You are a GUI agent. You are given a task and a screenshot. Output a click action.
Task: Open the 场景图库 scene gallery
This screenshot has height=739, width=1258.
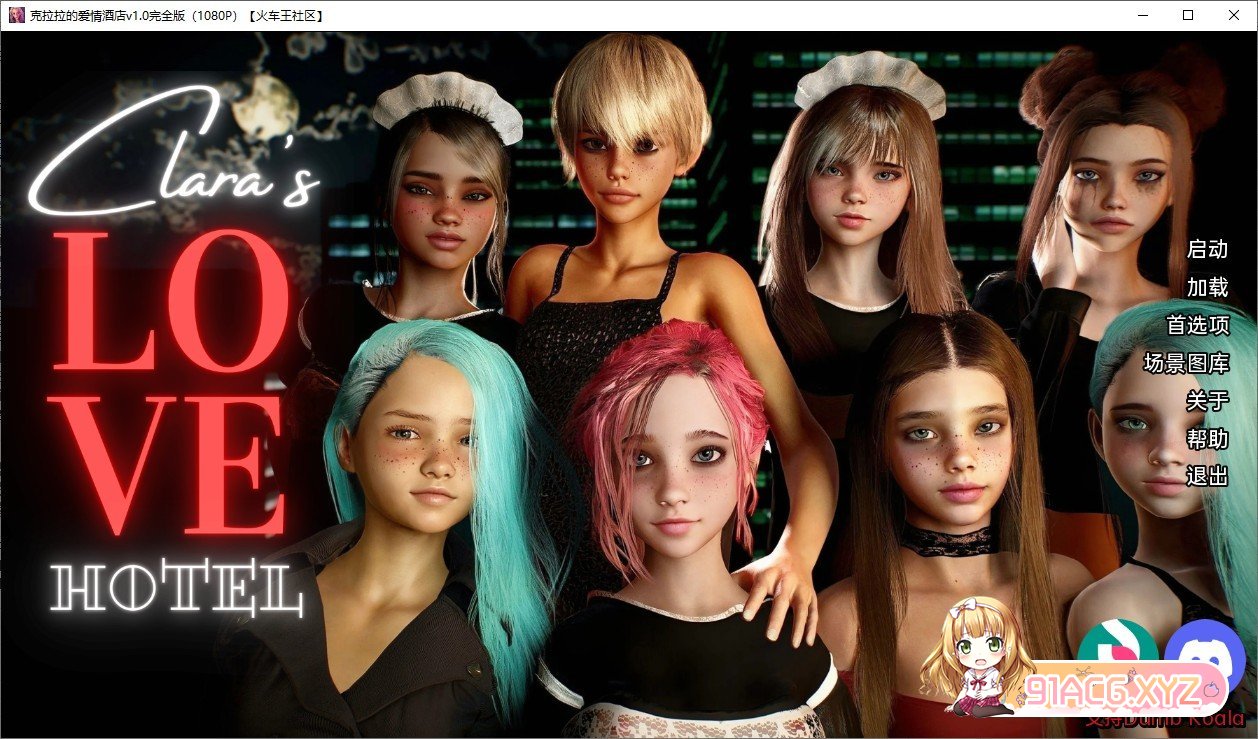(x=1186, y=363)
